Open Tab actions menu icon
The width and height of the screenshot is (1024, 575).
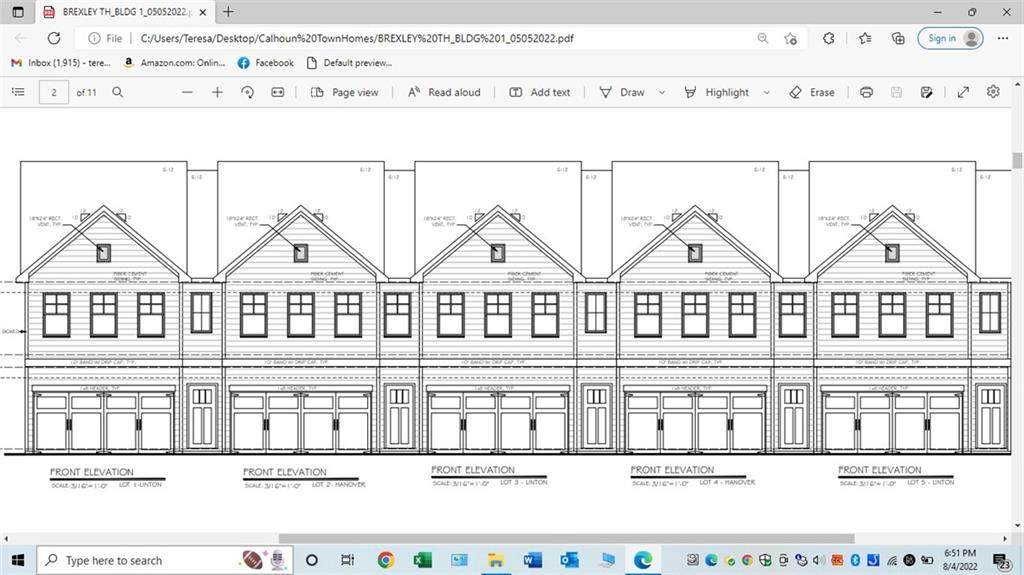tap(18, 12)
